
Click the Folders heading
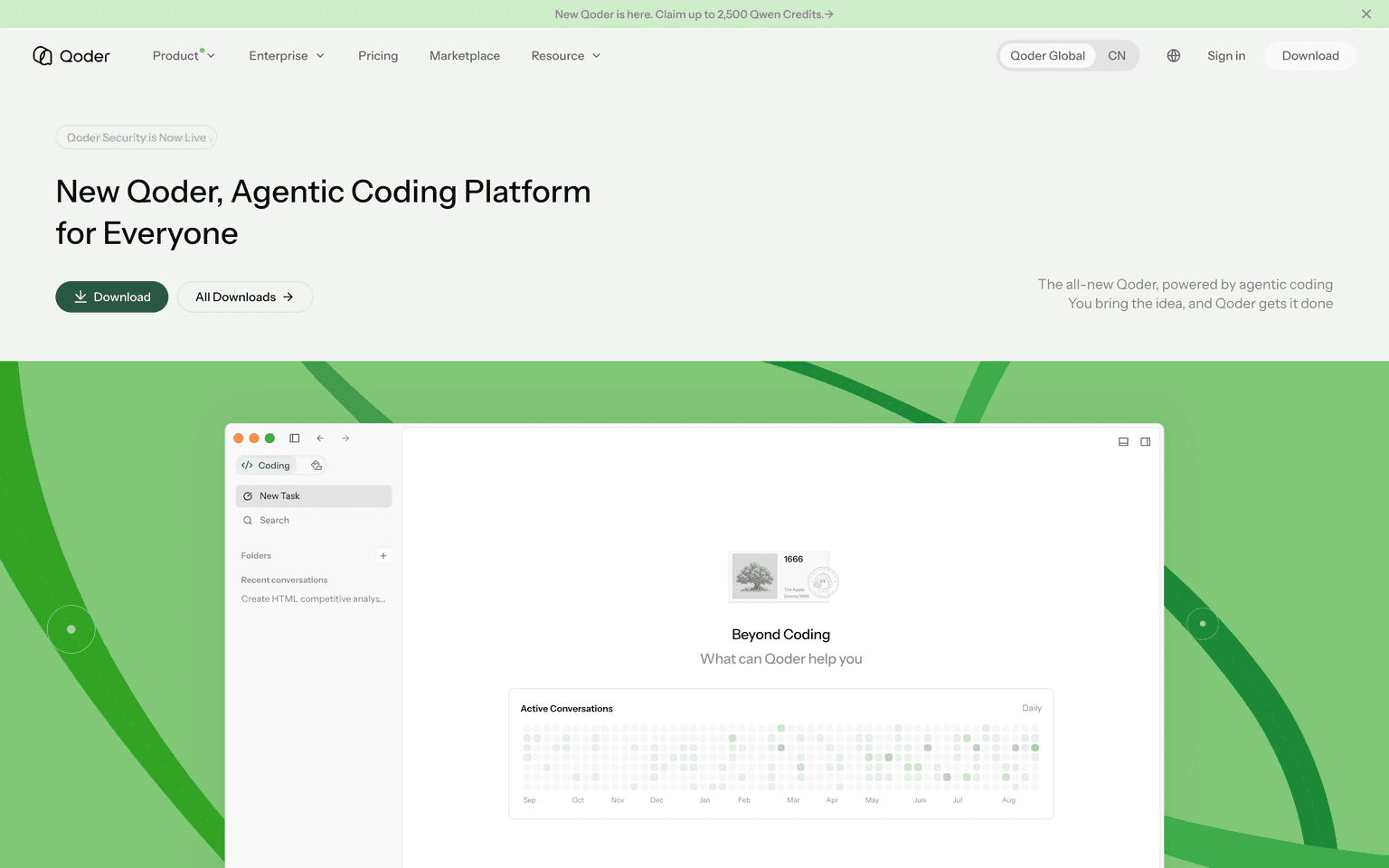tap(256, 556)
